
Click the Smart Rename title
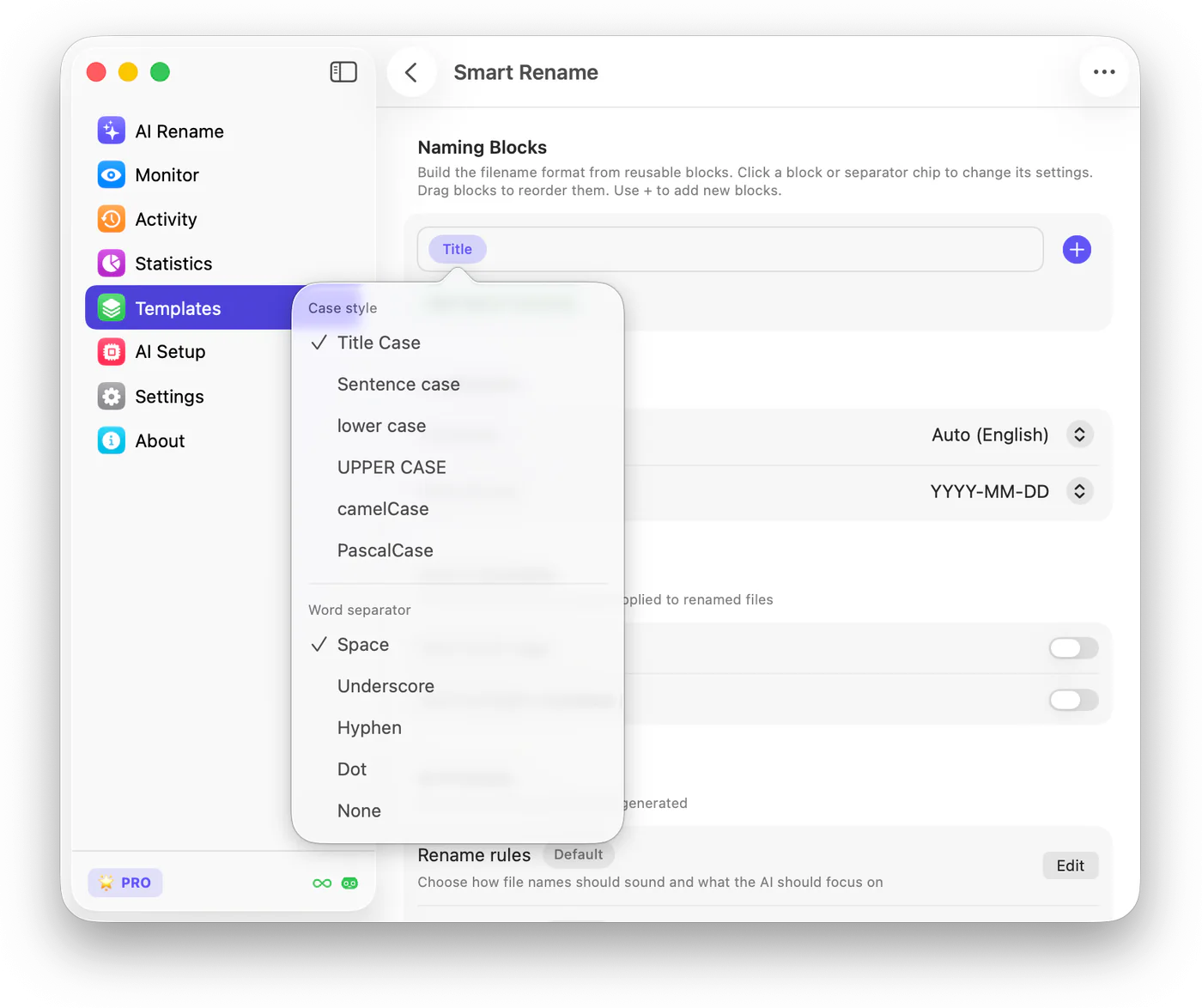(x=526, y=72)
